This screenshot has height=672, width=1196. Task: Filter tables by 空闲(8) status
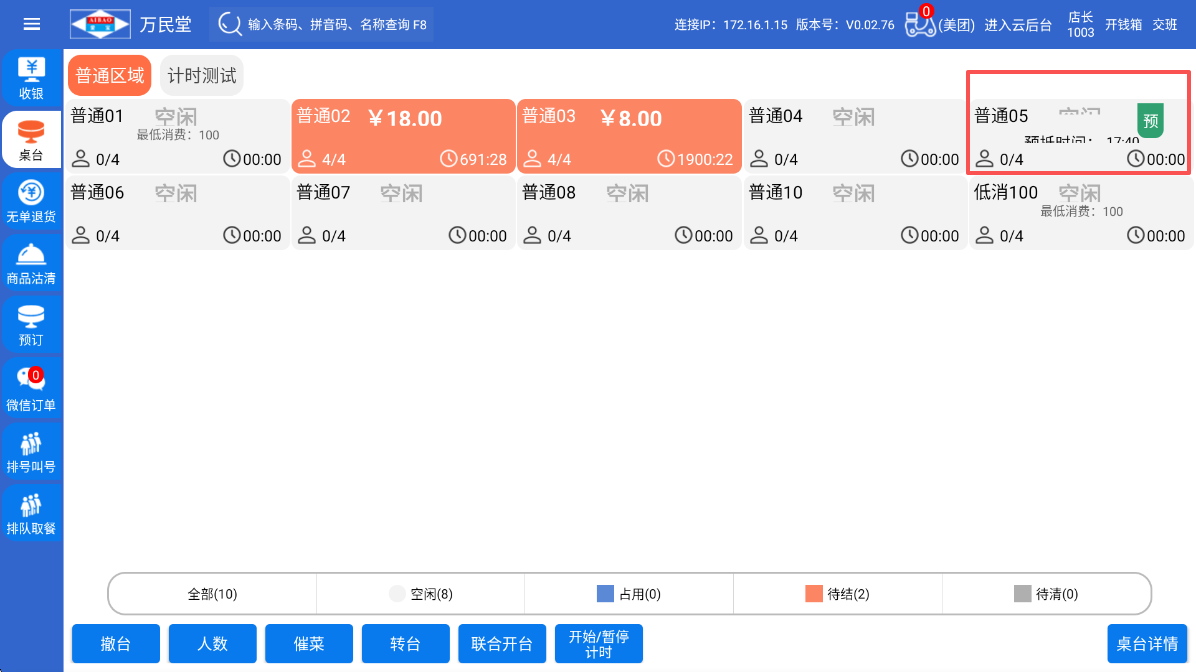click(x=420, y=594)
